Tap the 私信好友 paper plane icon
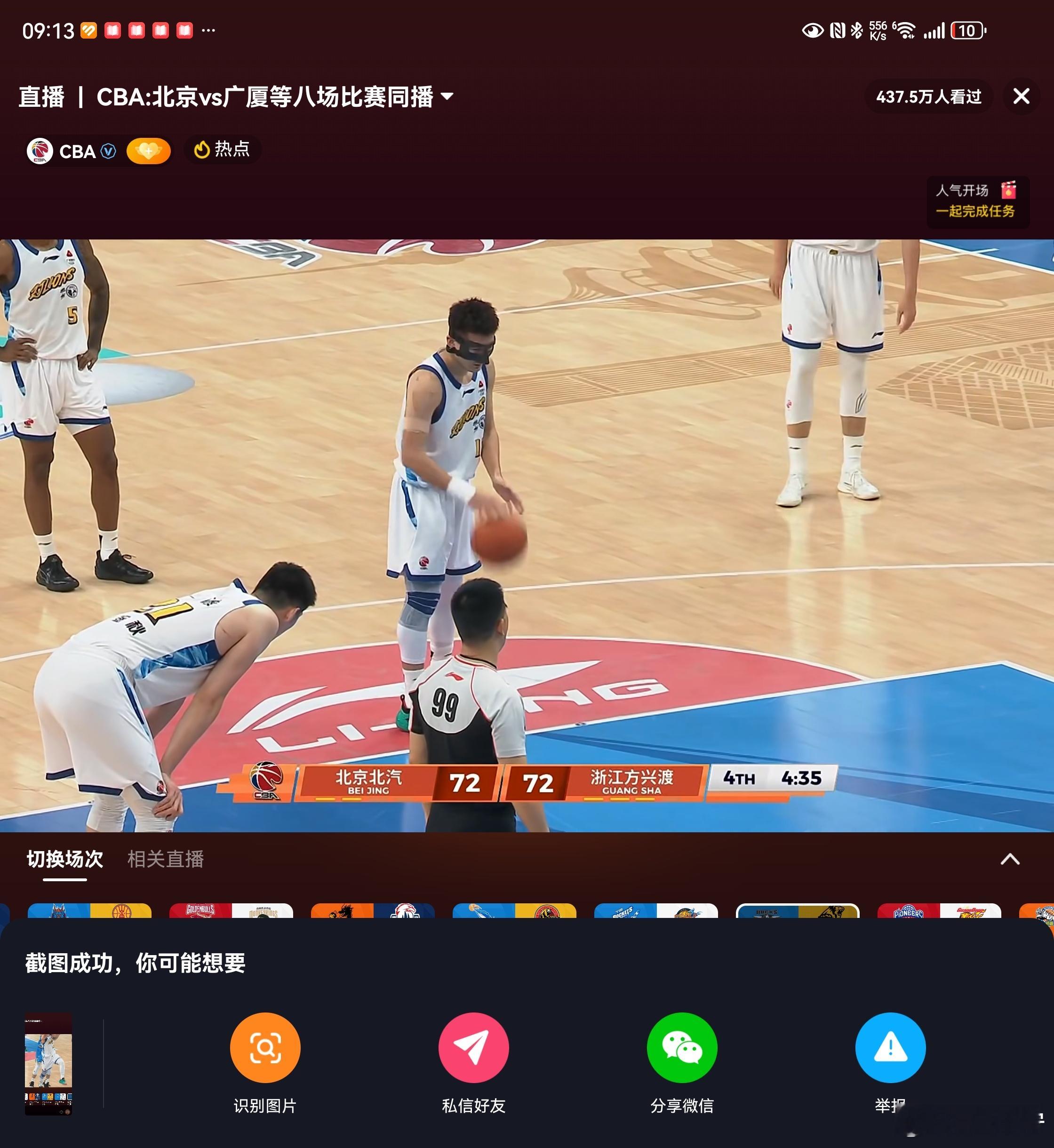Screen dimensions: 1054x1148 click(473, 1047)
